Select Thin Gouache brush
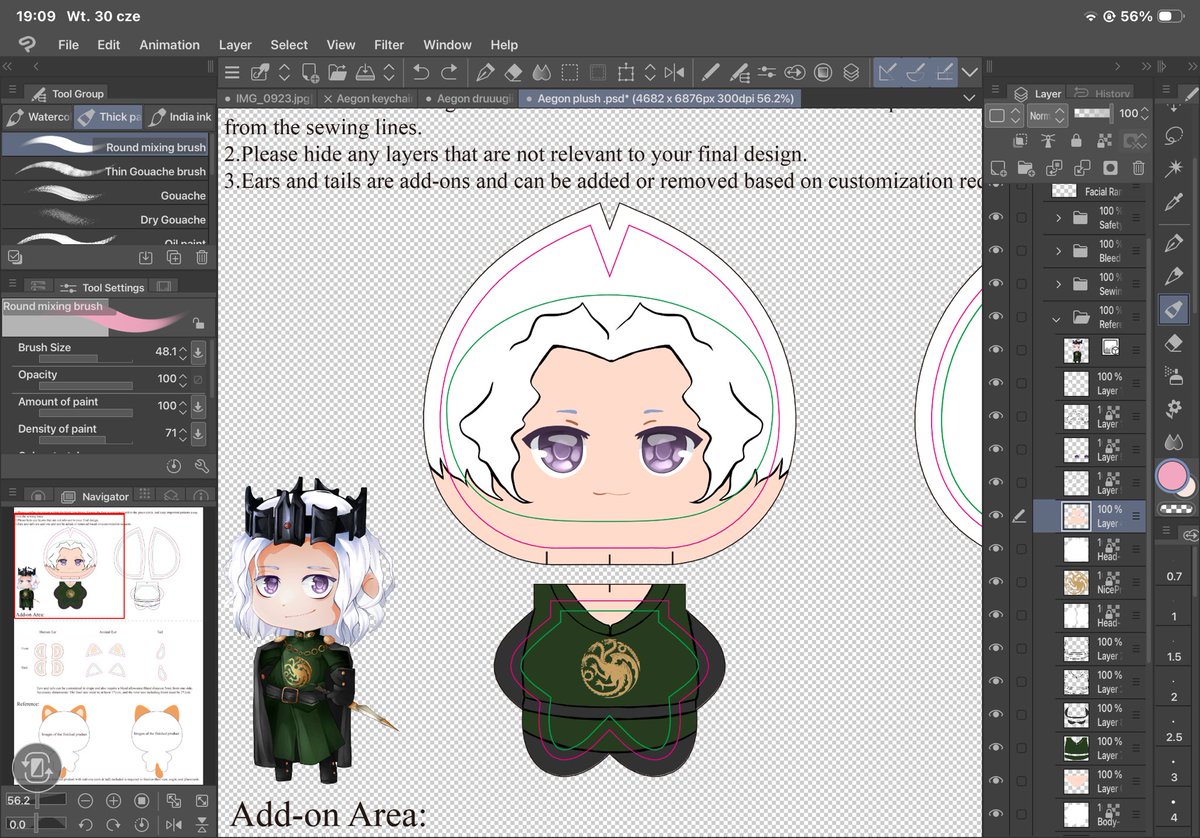Screen dimensions: 1200x838 [105, 171]
